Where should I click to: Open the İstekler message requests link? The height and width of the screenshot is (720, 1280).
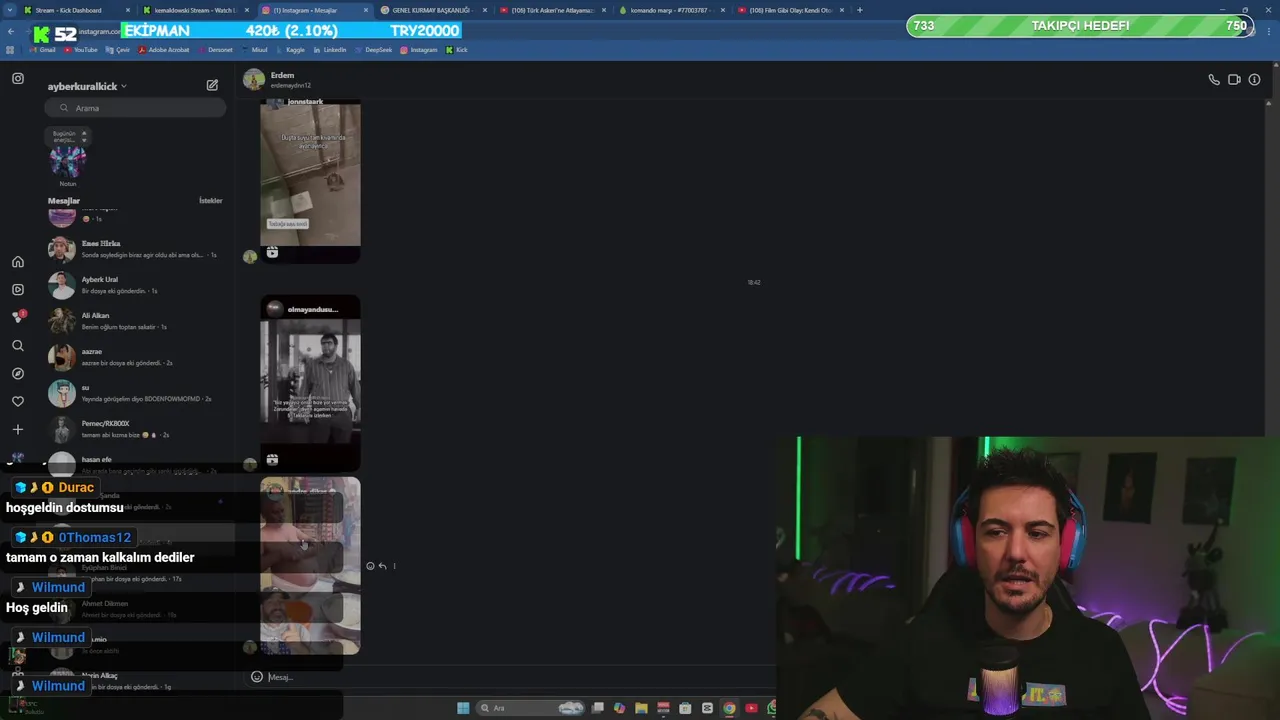coord(210,201)
